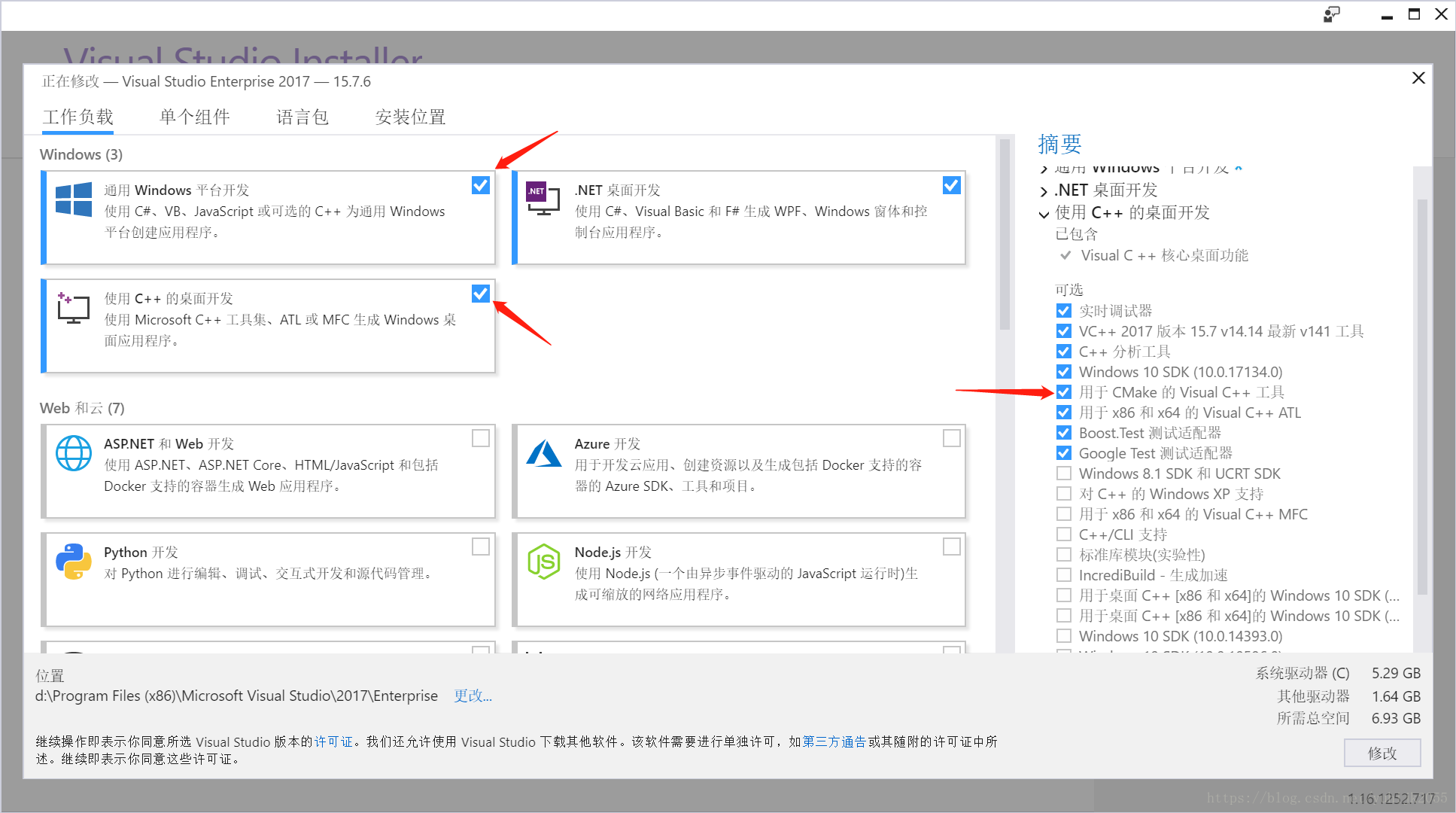
Task: Open the 语言包 tab
Action: (x=301, y=117)
